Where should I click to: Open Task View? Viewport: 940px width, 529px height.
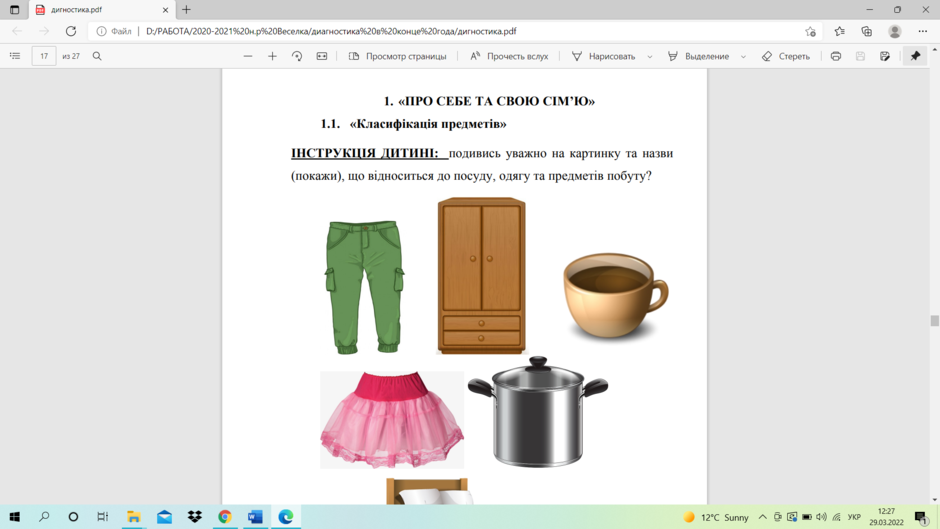(103, 516)
